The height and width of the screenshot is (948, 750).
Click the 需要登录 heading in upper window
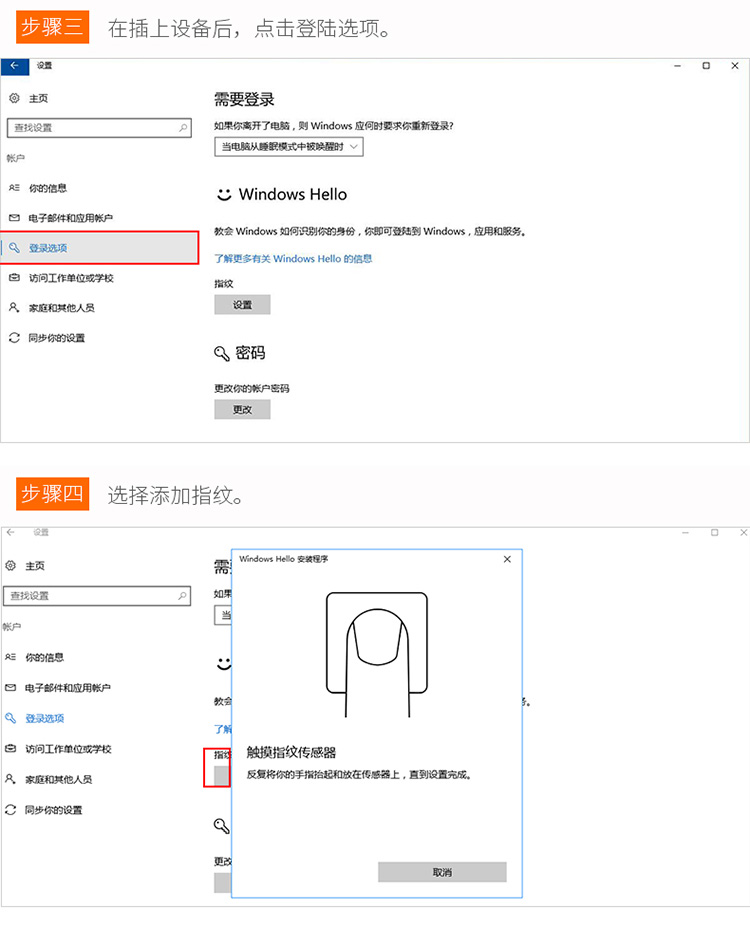point(244,99)
